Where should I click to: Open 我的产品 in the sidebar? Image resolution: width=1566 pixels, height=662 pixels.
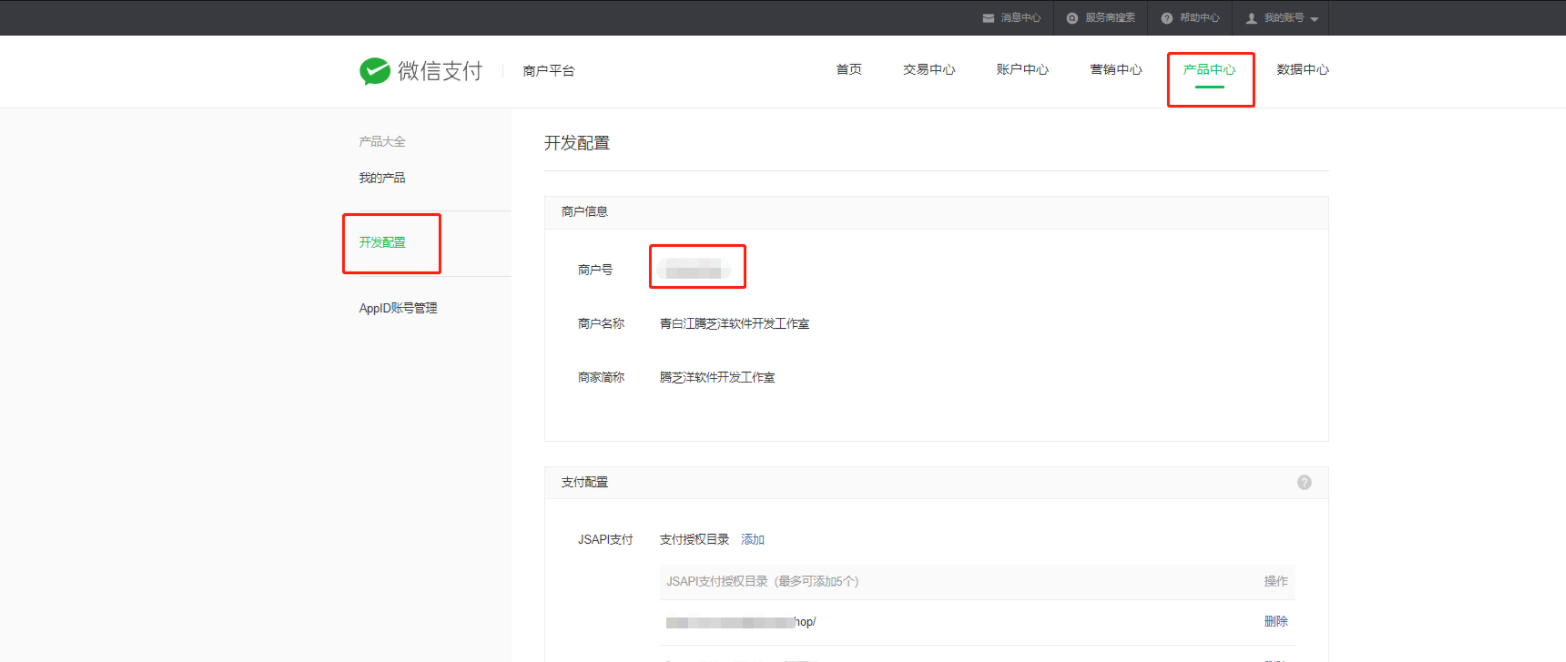pyautogui.click(x=382, y=178)
